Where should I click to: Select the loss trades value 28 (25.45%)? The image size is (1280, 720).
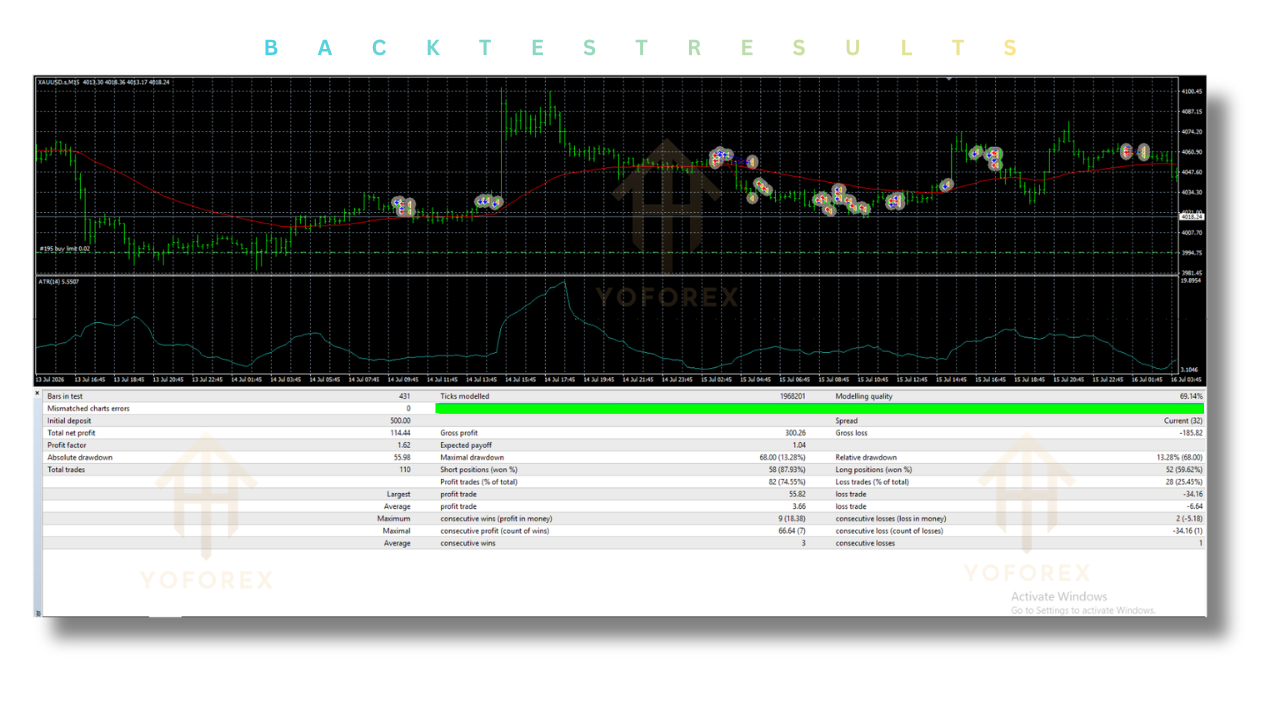pyautogui.click(x=1182, y=482)
